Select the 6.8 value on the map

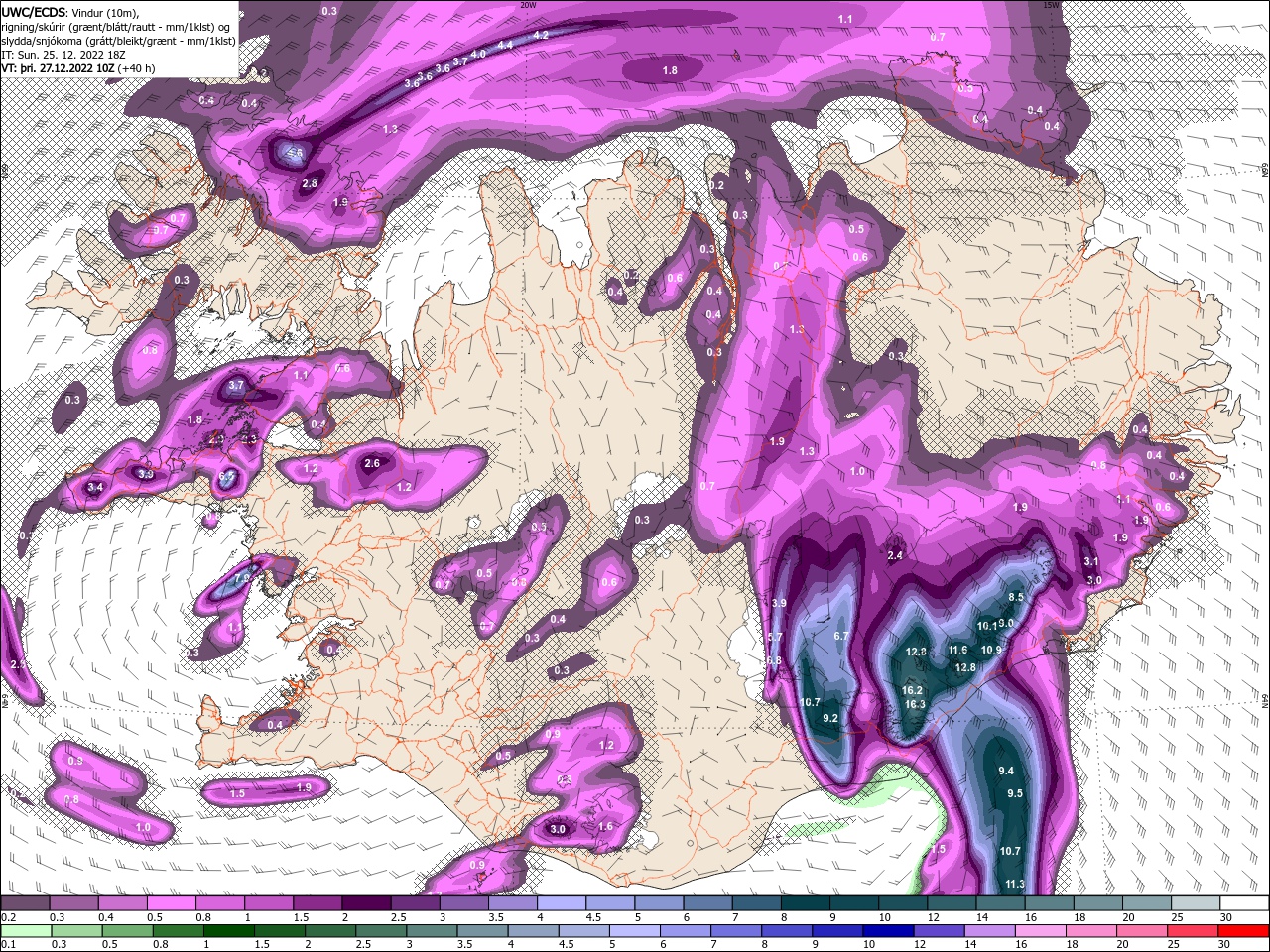tap(774, 660)
